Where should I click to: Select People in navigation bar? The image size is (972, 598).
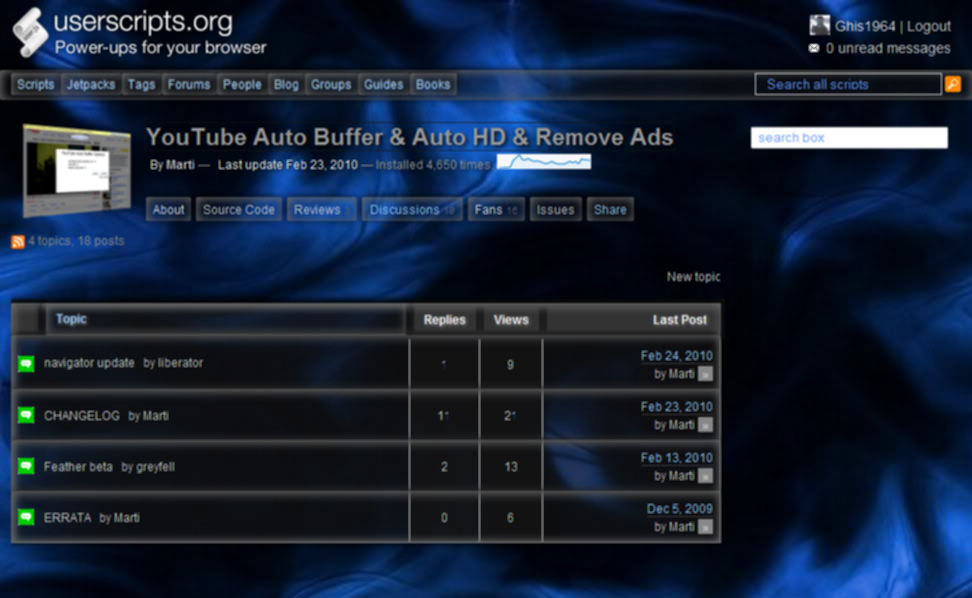click(x=242, y=84)
